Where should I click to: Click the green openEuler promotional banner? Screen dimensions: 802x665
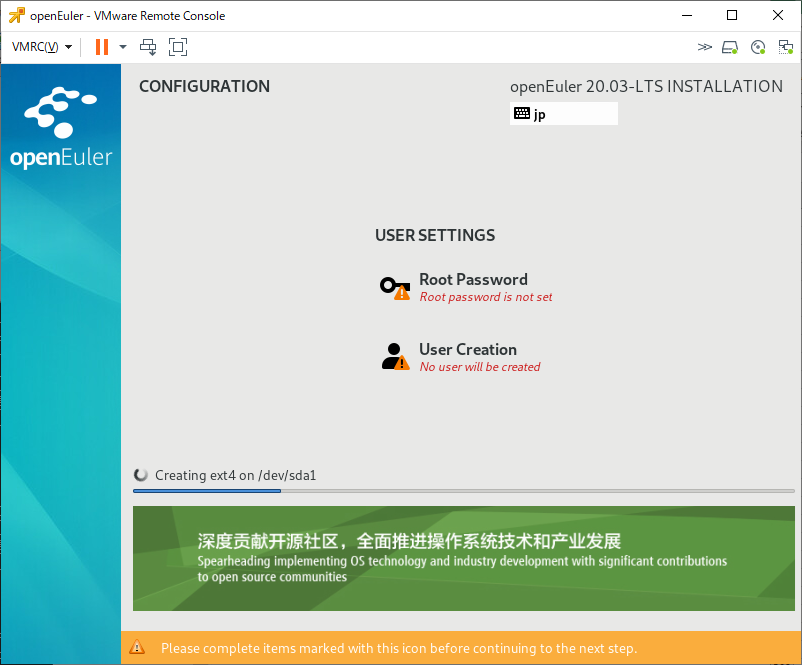(463, 558)
